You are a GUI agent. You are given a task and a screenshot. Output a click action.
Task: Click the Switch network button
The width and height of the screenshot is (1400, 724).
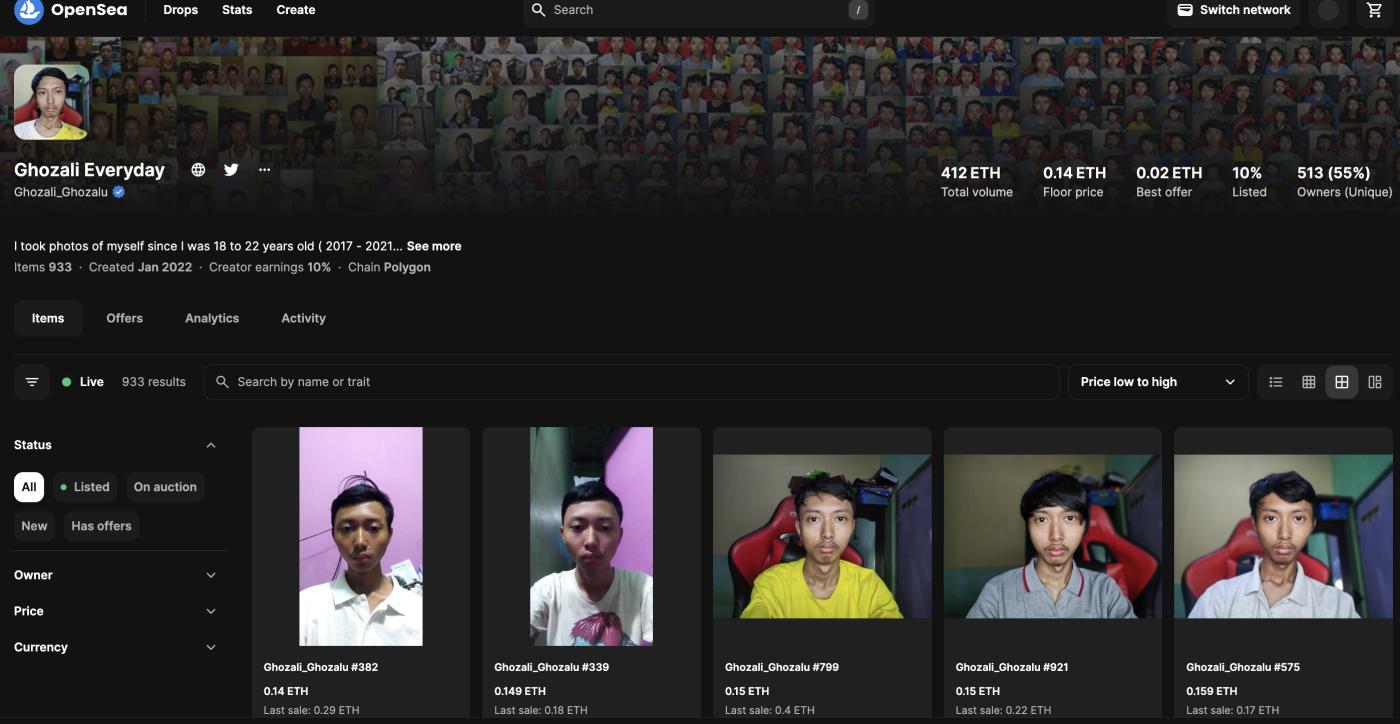1234,10
